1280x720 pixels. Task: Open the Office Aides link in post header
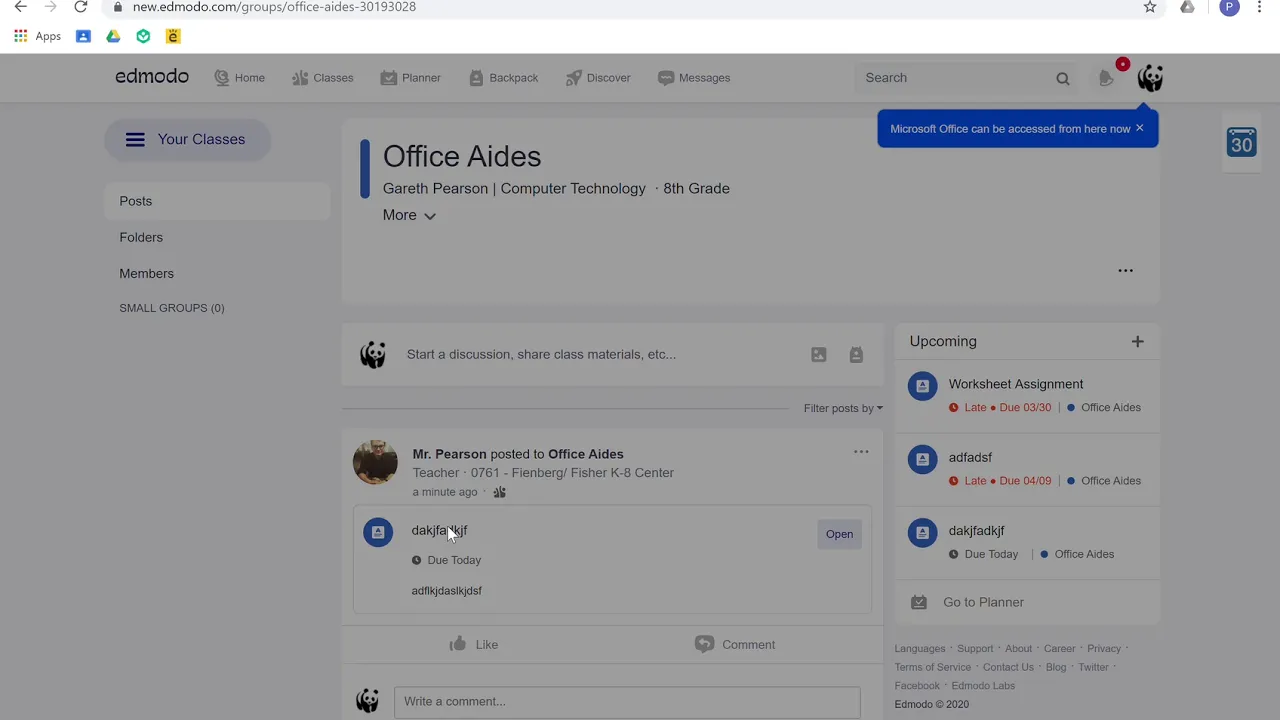586,454
